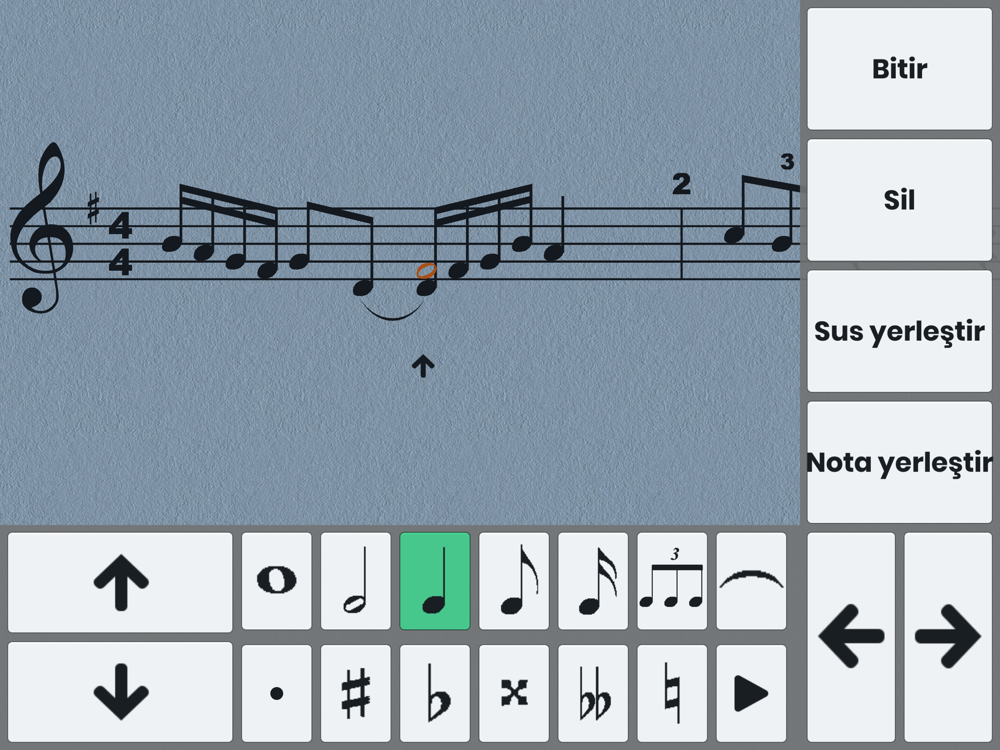Image resolution: width=1000 pixels, height=750 pixels.
Task: Move cursor to previous position
Action: 851,637
